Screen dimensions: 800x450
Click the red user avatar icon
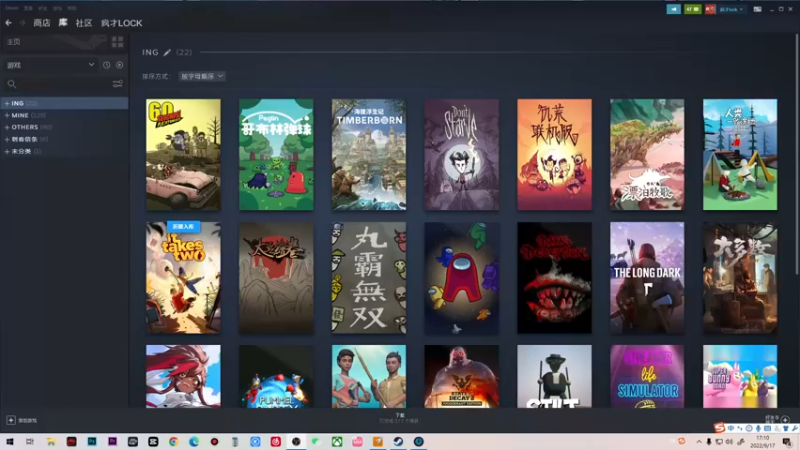pyautogui.click(x=710, y=9)
